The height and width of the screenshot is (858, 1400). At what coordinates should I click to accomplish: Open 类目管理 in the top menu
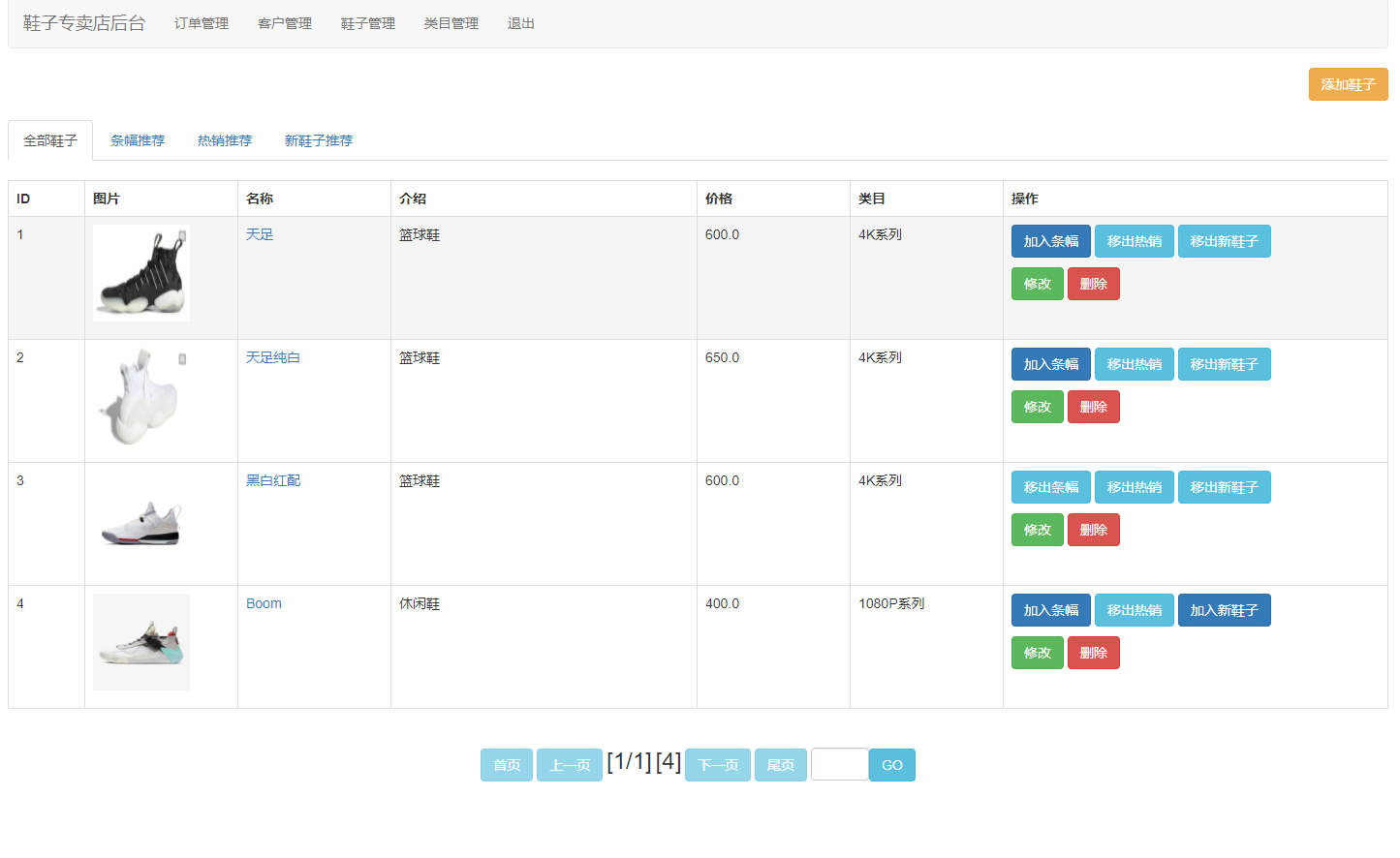pyautogui.click(x=451, y=23)
